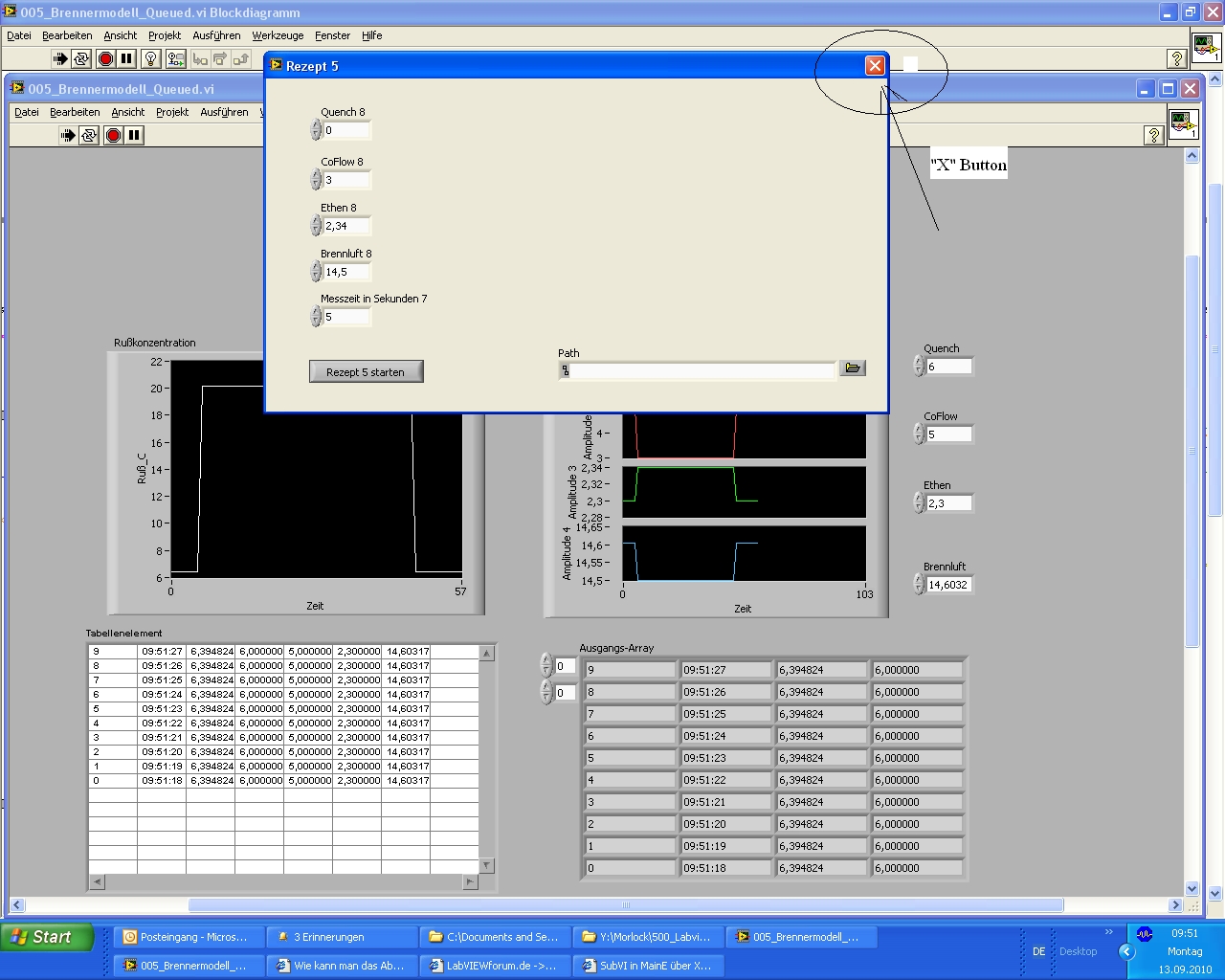
Task: Open Projekt menu in front panel window
Action: 172,112
